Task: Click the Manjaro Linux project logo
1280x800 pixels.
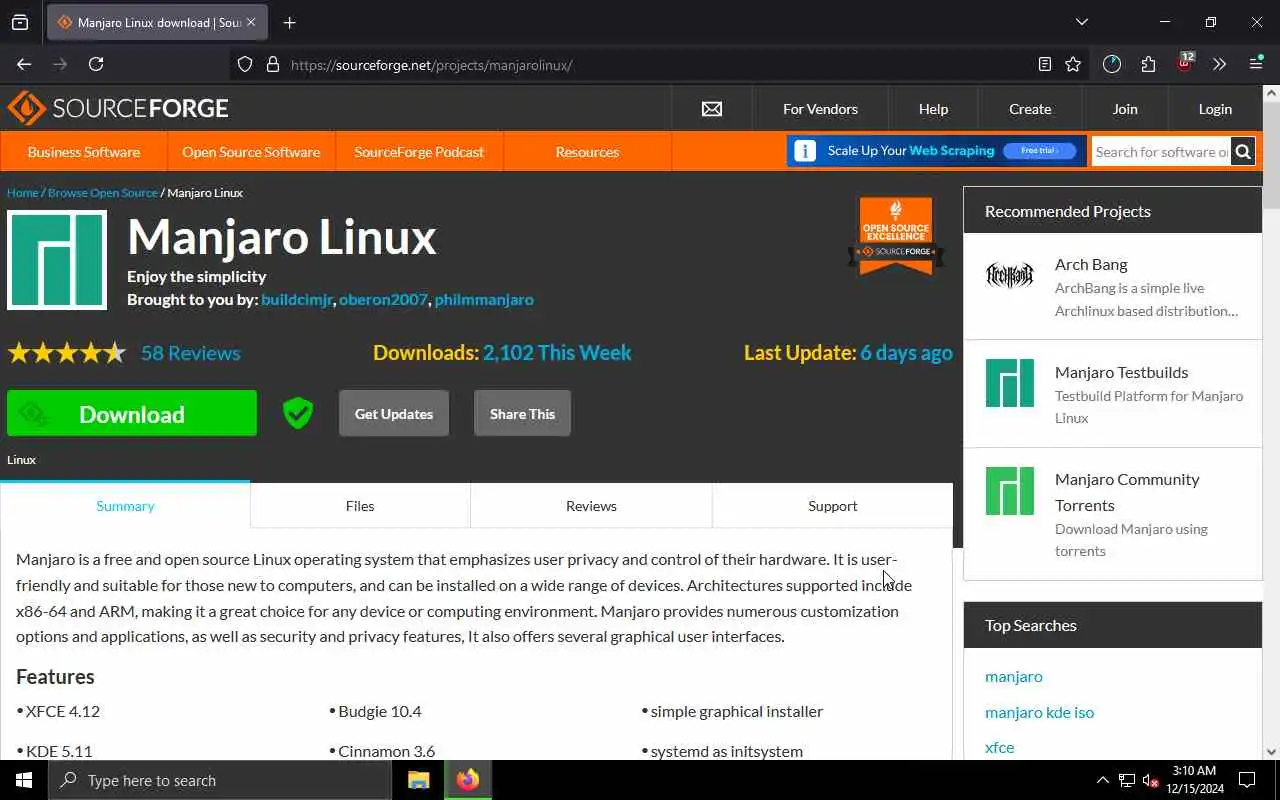Action: click(x=57, y=260)
